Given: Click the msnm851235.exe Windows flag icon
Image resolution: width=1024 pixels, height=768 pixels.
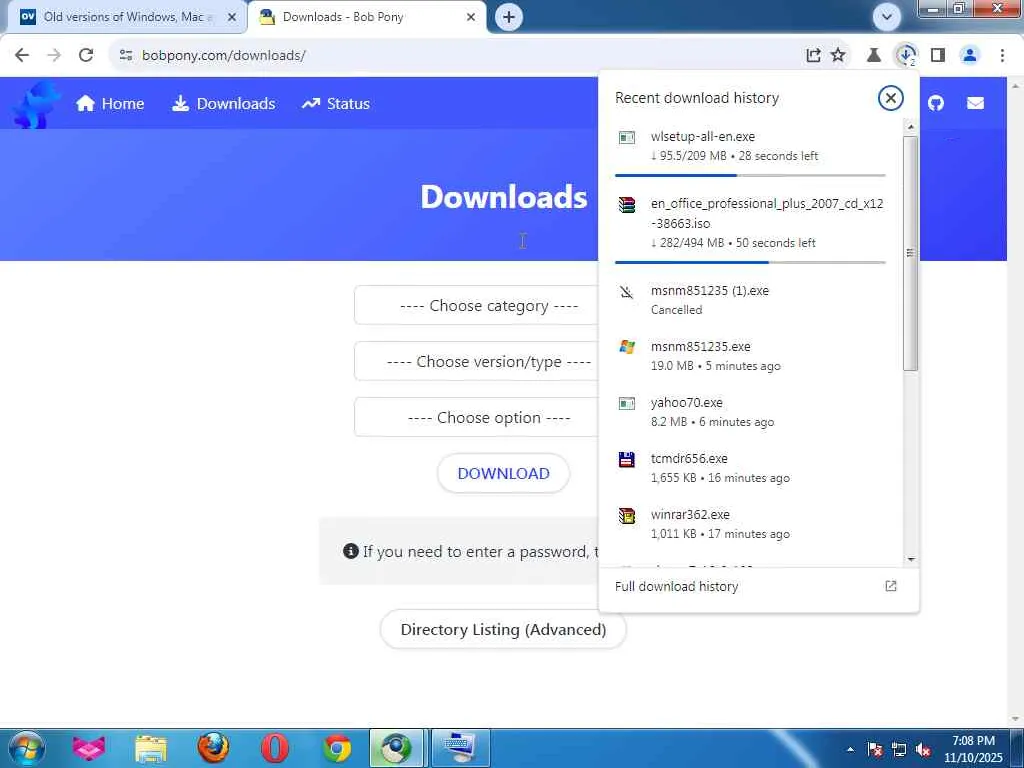Looking at the screenshot, I should tap(627, 347).
